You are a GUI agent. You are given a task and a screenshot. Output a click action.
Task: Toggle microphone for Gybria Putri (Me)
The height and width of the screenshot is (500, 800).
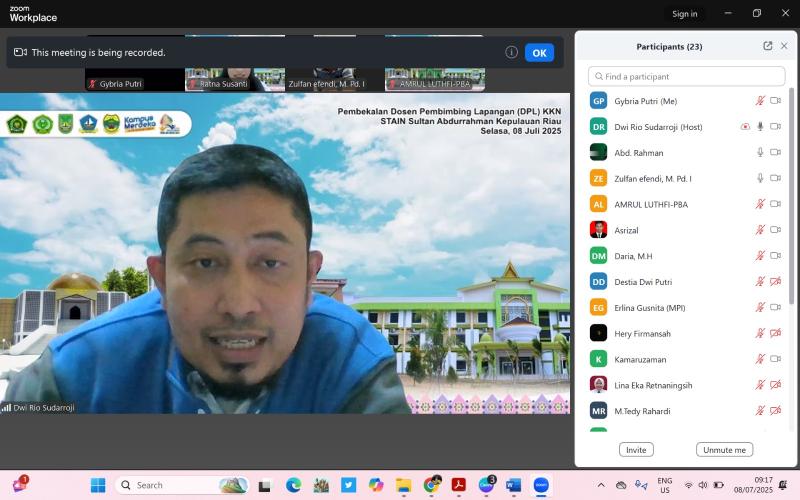pos(760,101)
